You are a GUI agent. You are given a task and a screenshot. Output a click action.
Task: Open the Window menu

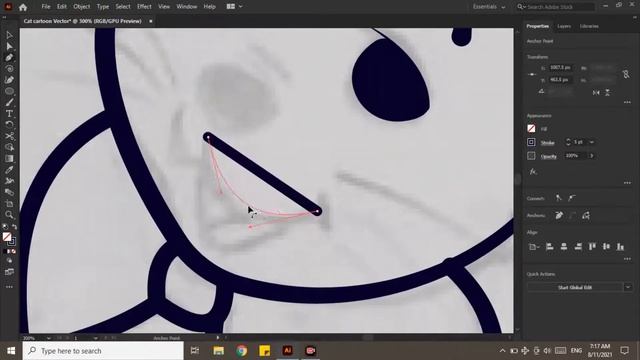(x=187, y=7)
